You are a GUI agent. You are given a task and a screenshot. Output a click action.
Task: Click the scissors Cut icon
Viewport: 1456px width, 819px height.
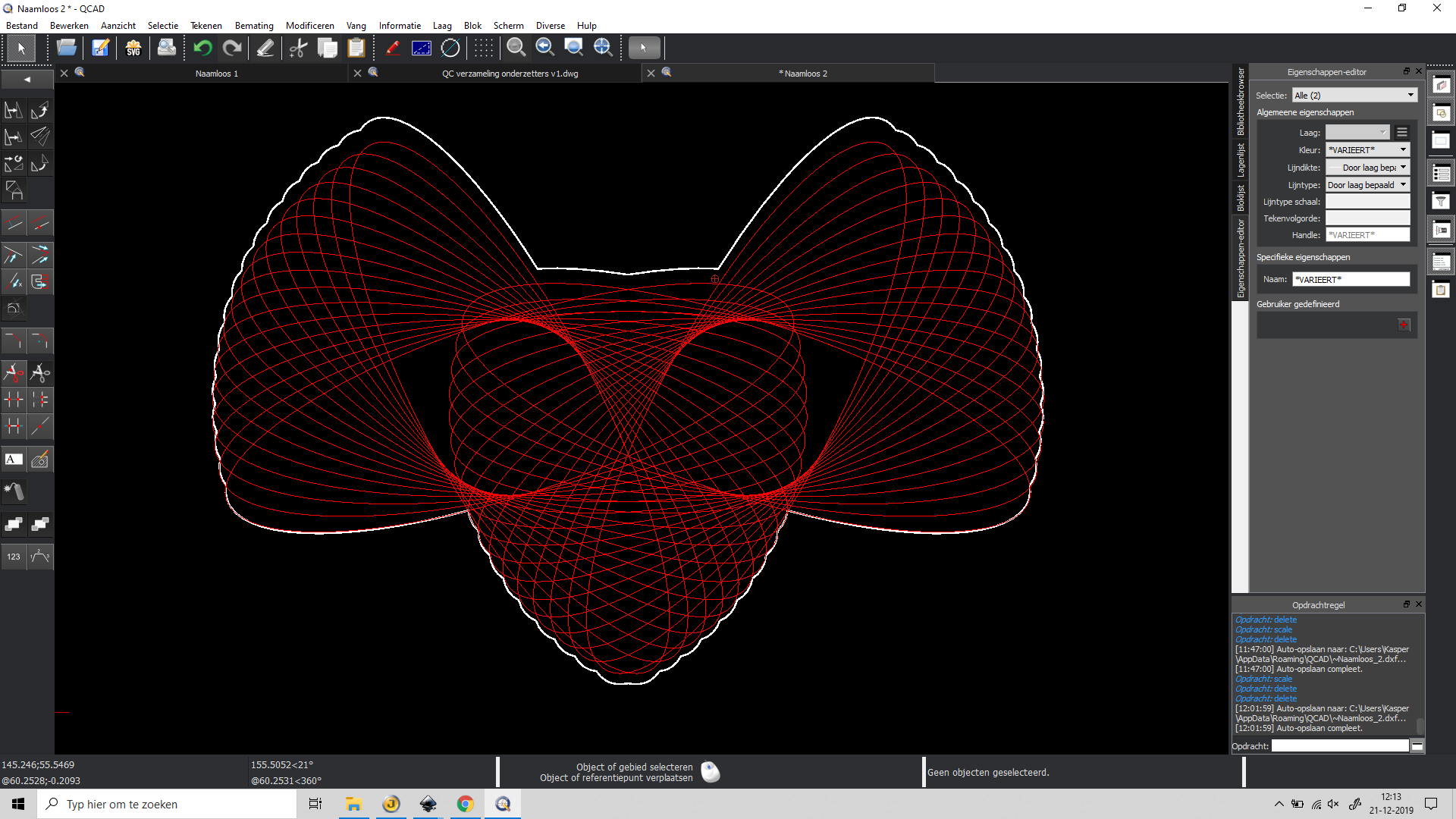pos(298,48)
